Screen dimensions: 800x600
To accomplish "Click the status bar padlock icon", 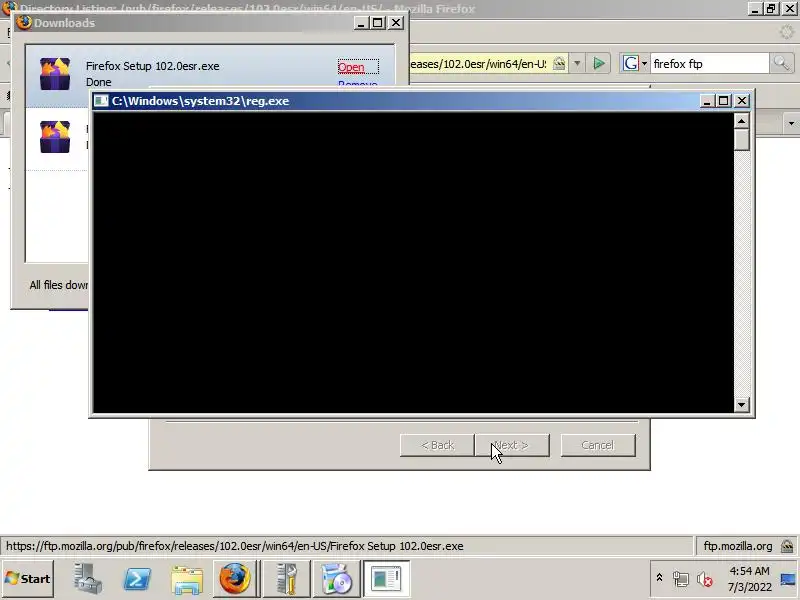I will [787, 546].
